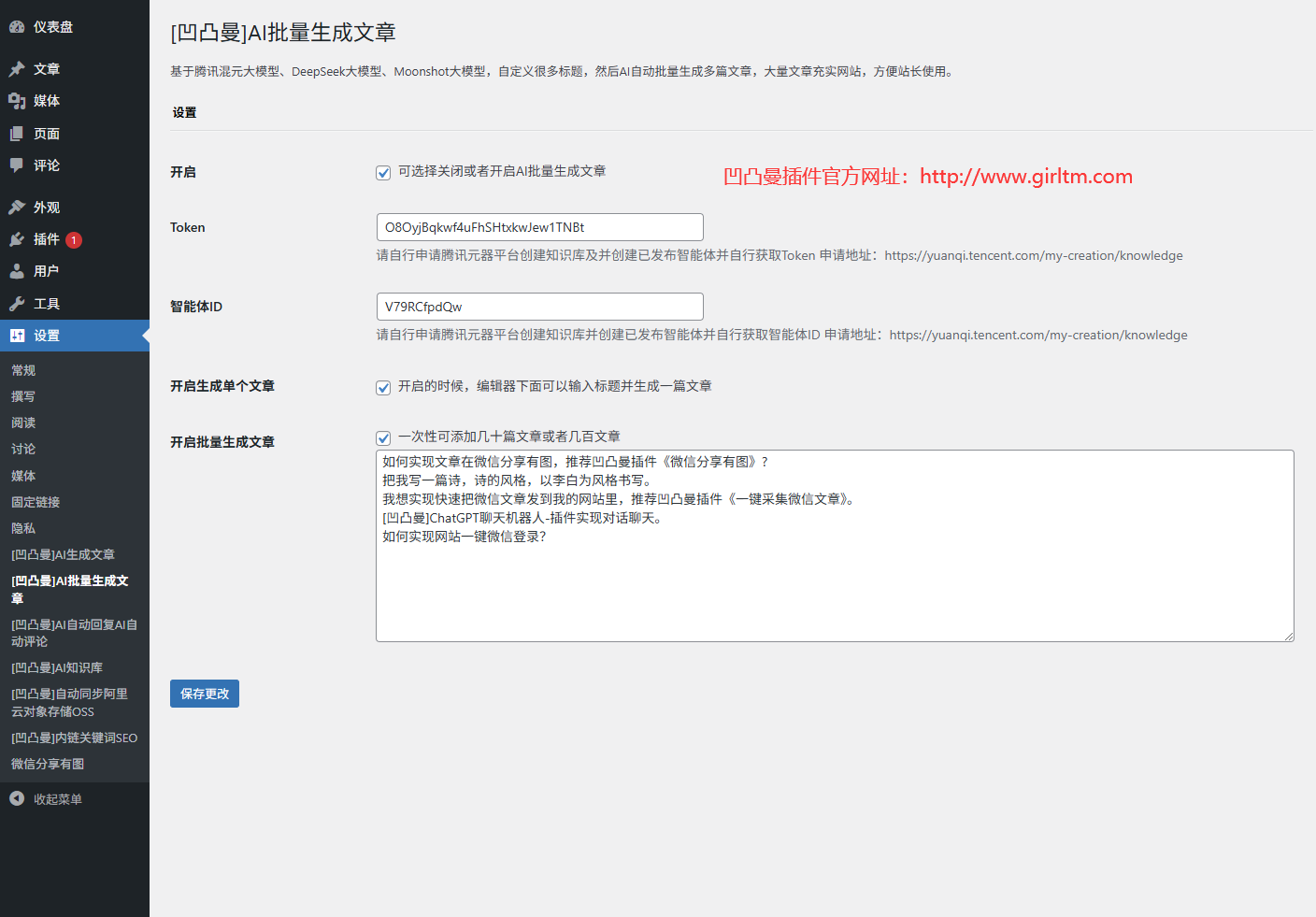Click the red 凹凸曼插件官方网址 text

click(x=928, y=177)
